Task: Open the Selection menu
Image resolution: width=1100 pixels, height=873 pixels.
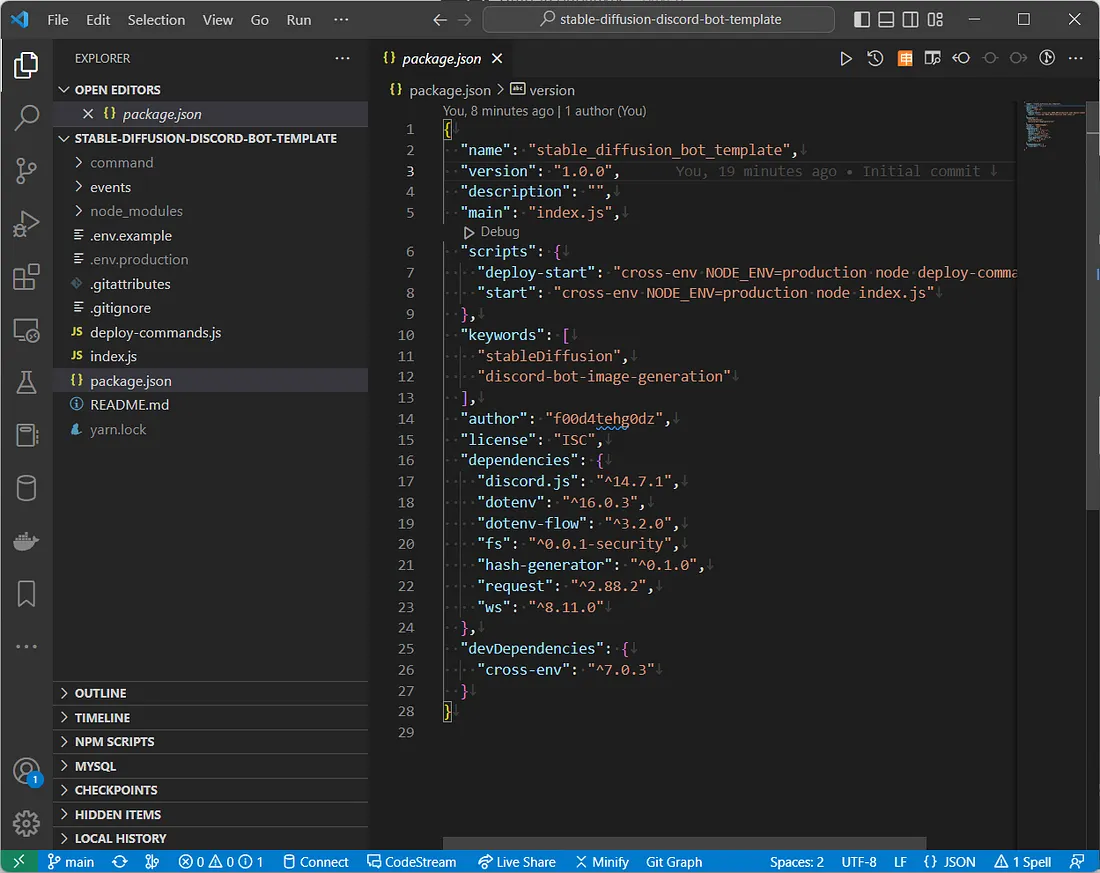Action: click(156, 19)
